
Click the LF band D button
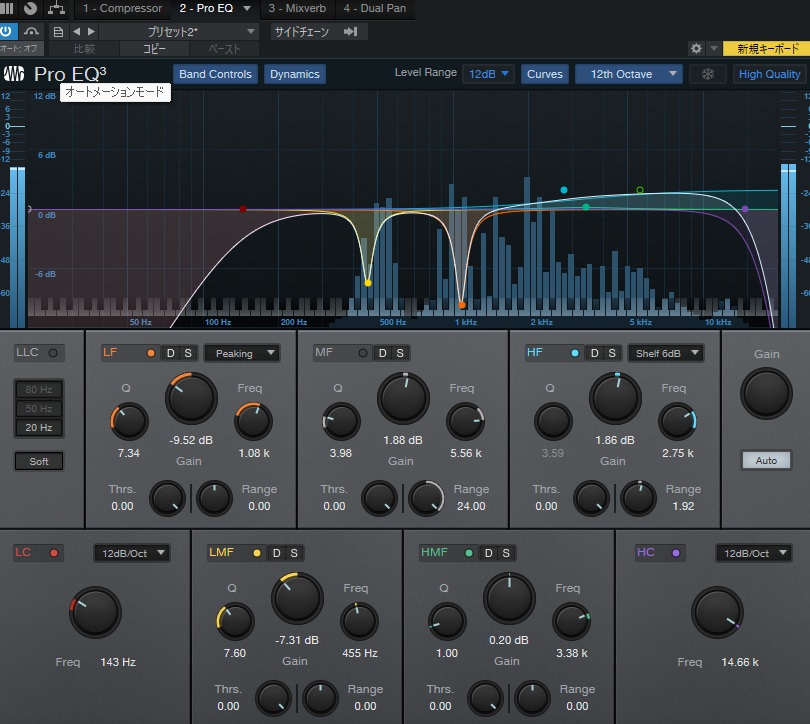coord(170,353)
